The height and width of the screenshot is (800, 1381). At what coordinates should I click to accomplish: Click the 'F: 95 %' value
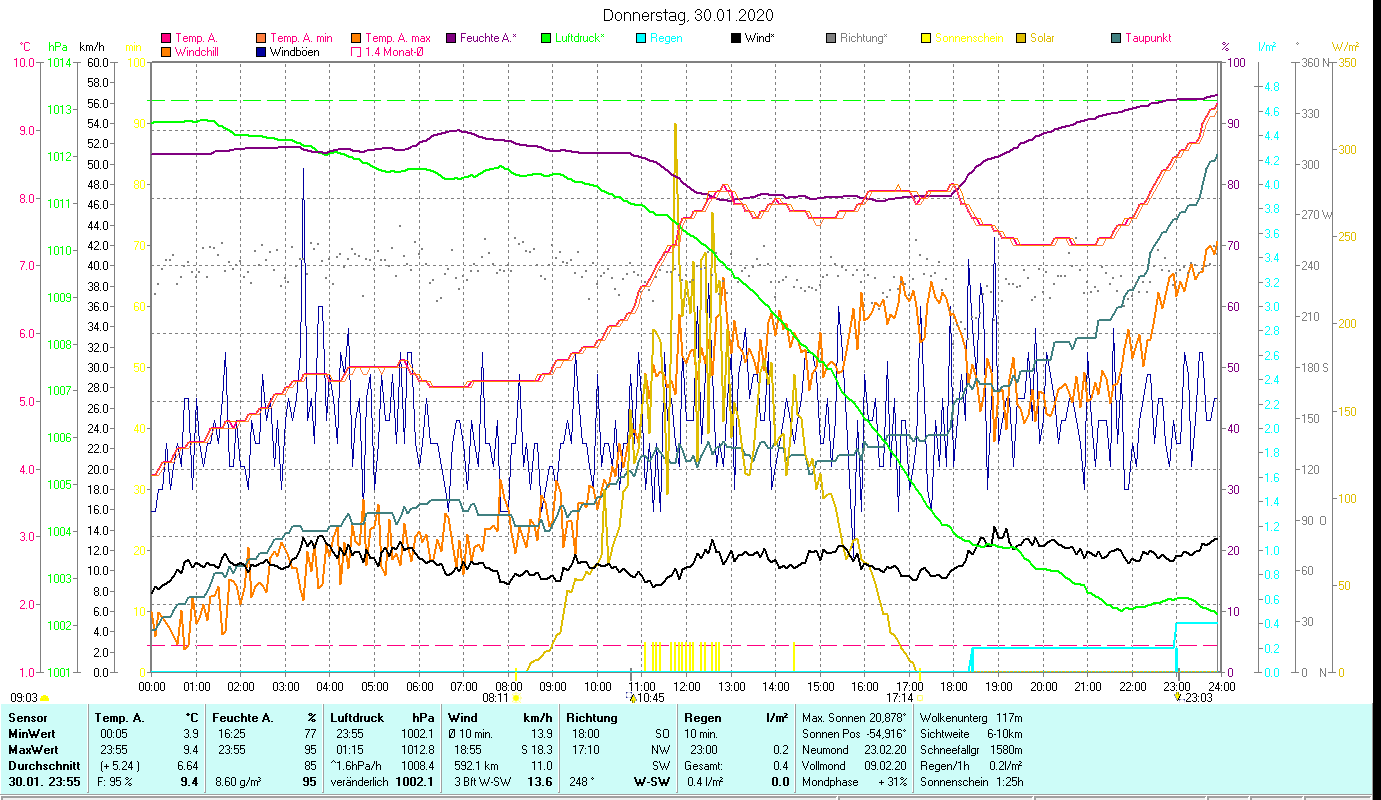(x=113, y=782)
